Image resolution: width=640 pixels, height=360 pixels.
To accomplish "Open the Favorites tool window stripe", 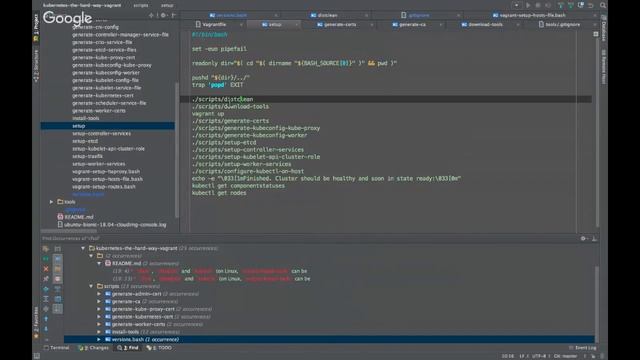I will click(x=36, y=323).
